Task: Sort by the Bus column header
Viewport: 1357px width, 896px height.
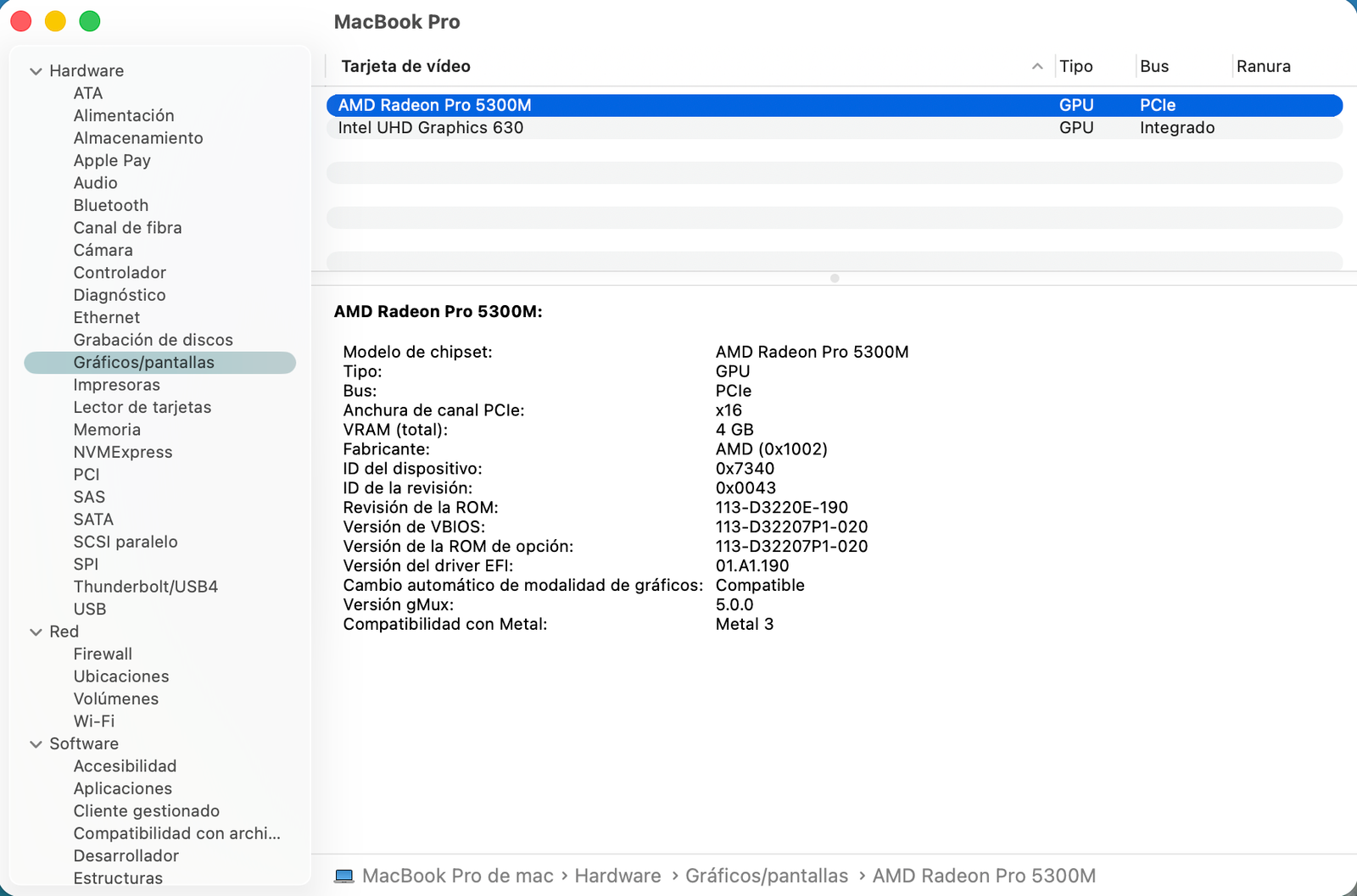Action: pyautogui.click(x=1153, y=66)
